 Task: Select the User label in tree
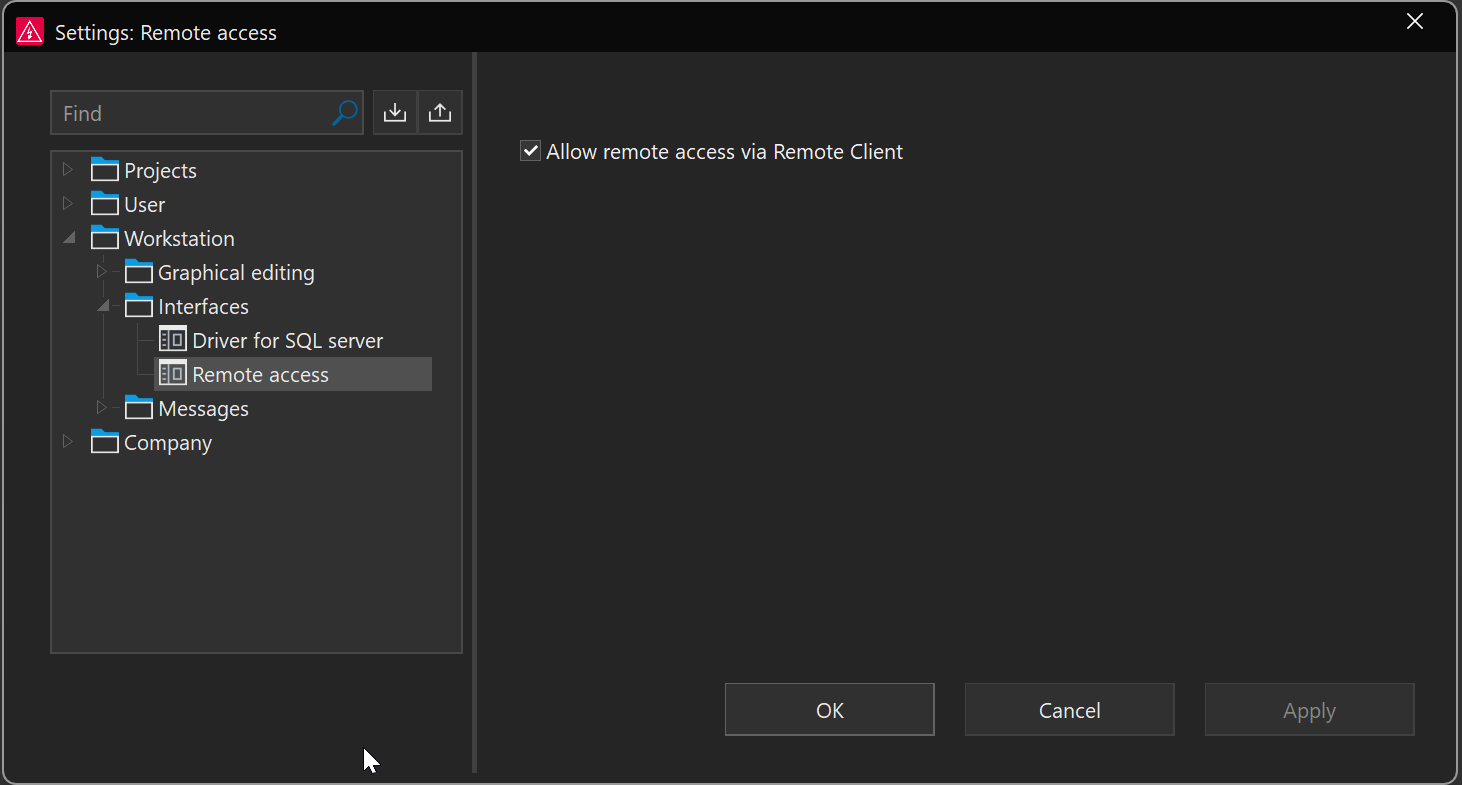[144, 205]
